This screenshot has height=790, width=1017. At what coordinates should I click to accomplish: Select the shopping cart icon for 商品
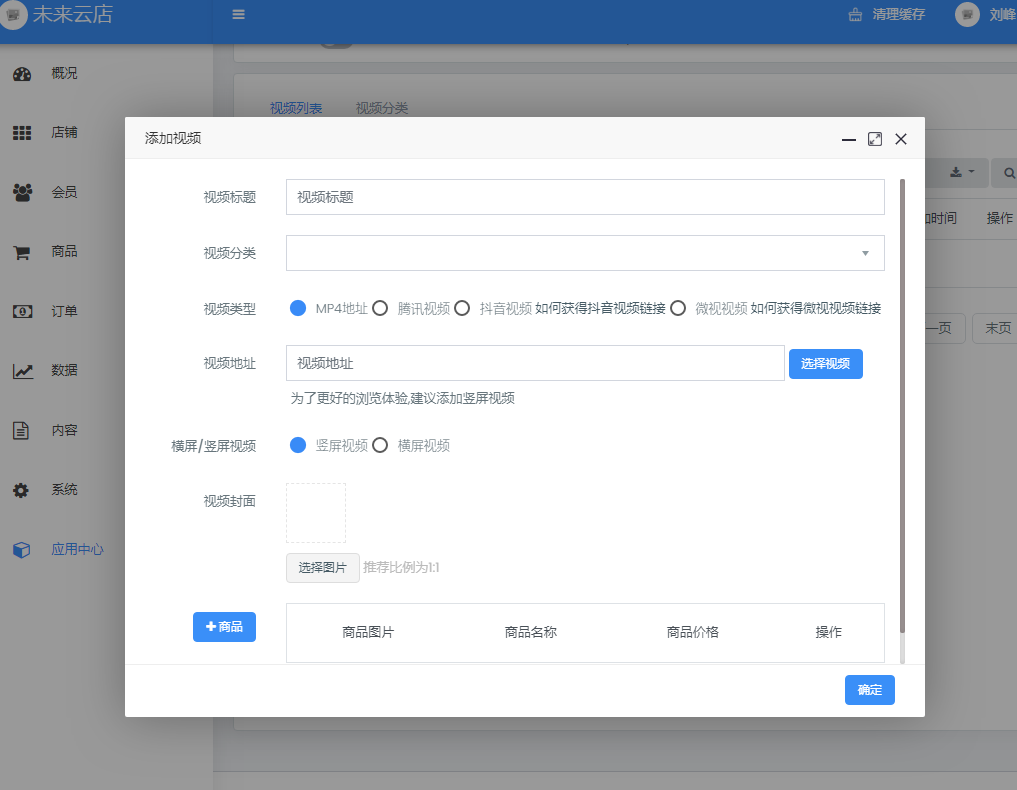(22, 252)
